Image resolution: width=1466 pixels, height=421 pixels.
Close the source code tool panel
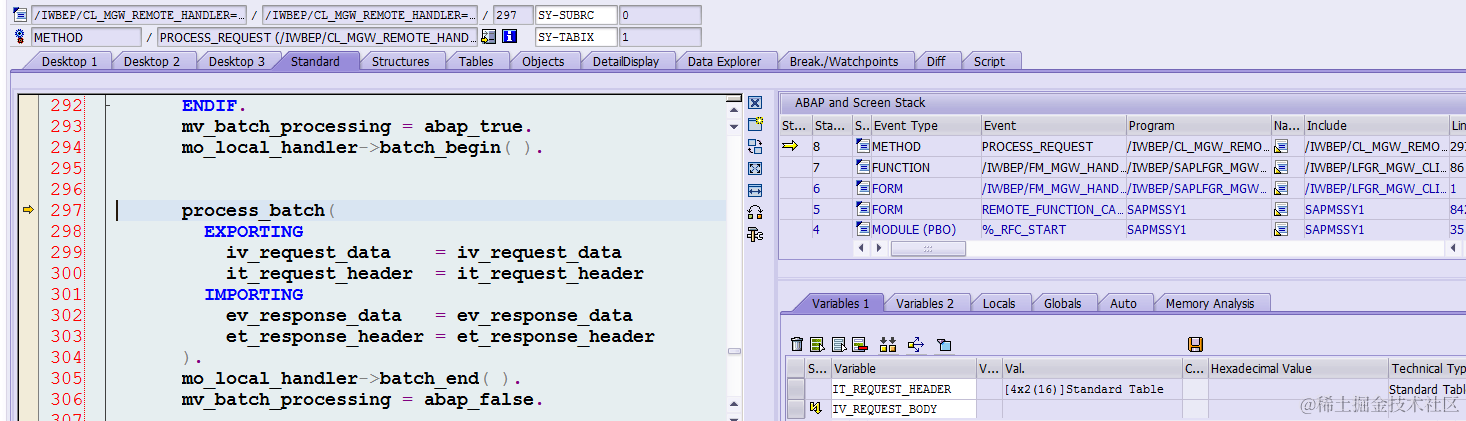click(x=755, y=103)
